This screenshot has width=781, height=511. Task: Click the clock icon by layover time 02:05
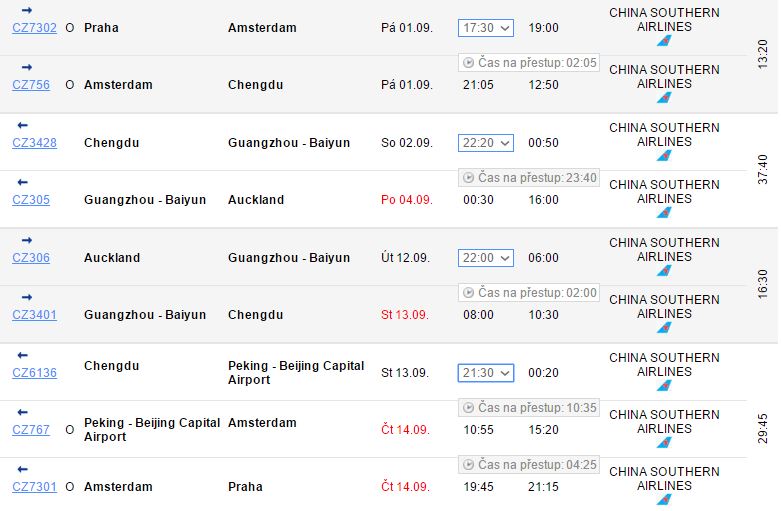(x=469, y=63)
